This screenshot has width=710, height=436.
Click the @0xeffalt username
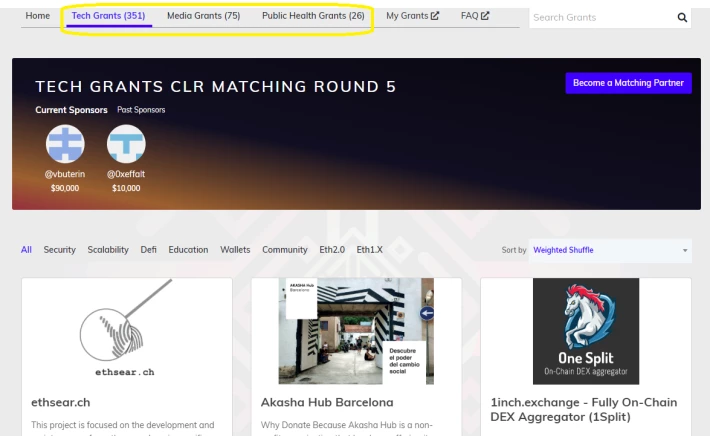pos(126,174)
